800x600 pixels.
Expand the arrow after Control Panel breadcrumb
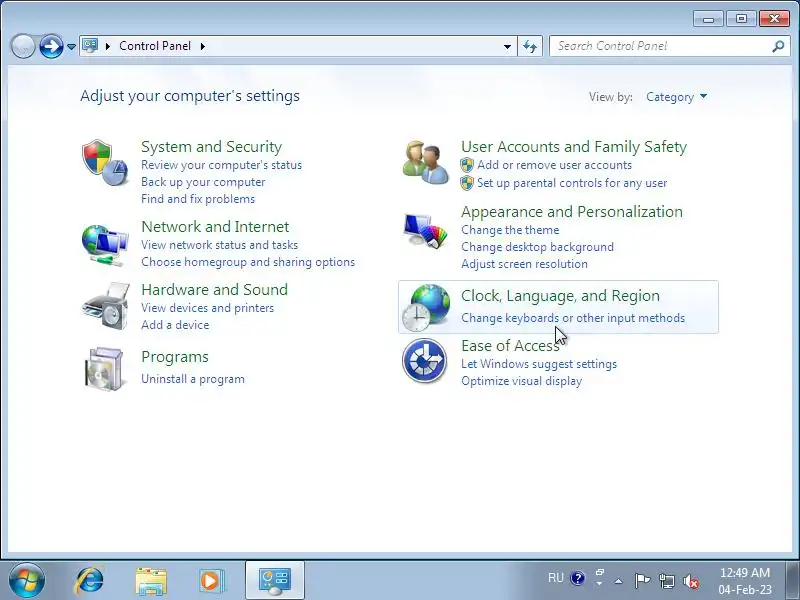203,46
